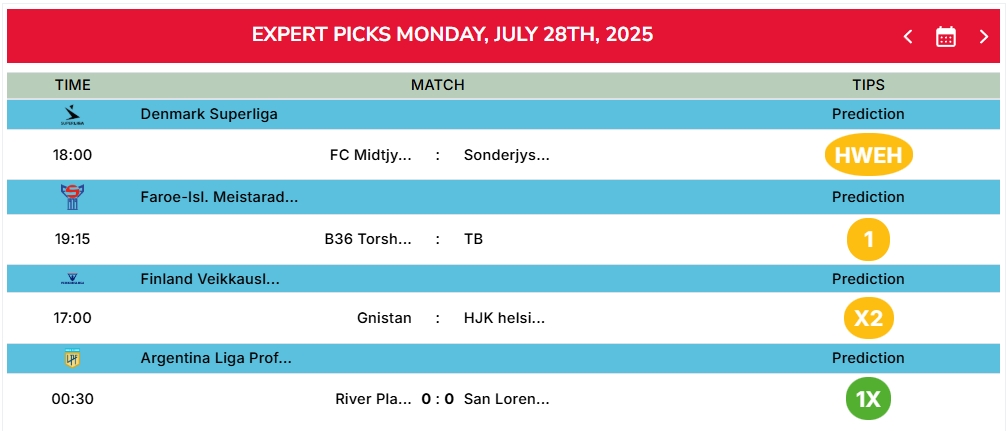
Task: Open the HJK Helsinki team link
Action: coord(504,318)
